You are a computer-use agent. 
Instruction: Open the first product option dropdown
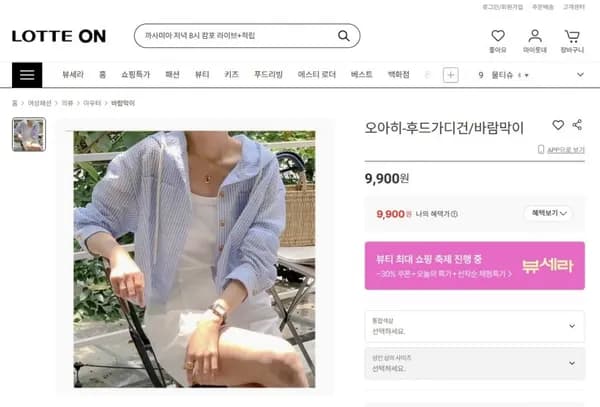pos(474,326)
